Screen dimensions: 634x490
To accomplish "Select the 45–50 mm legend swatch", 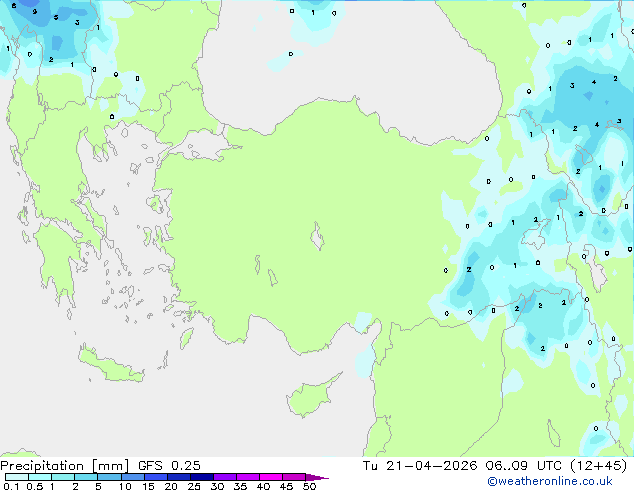I will point(294,477).
